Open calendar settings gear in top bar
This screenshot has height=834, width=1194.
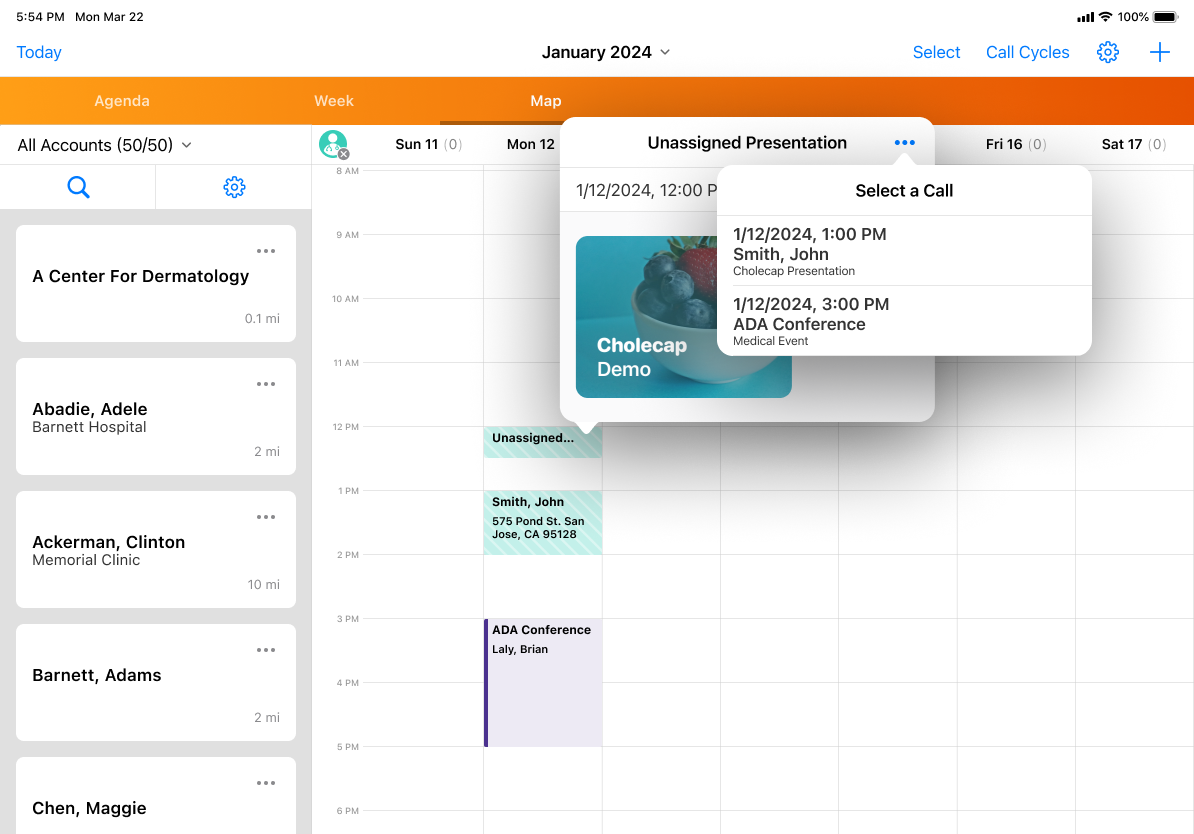point(1108,53)
